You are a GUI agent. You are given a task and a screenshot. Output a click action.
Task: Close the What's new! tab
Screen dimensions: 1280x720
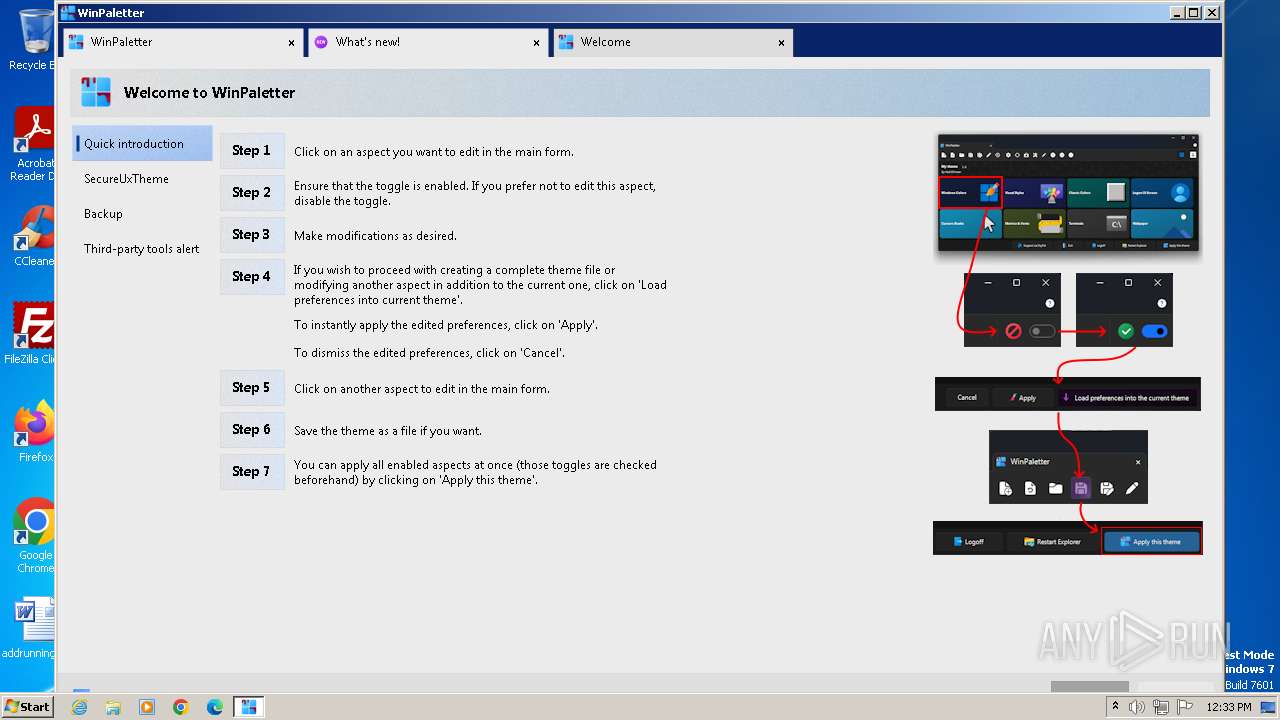pos(537,43)
